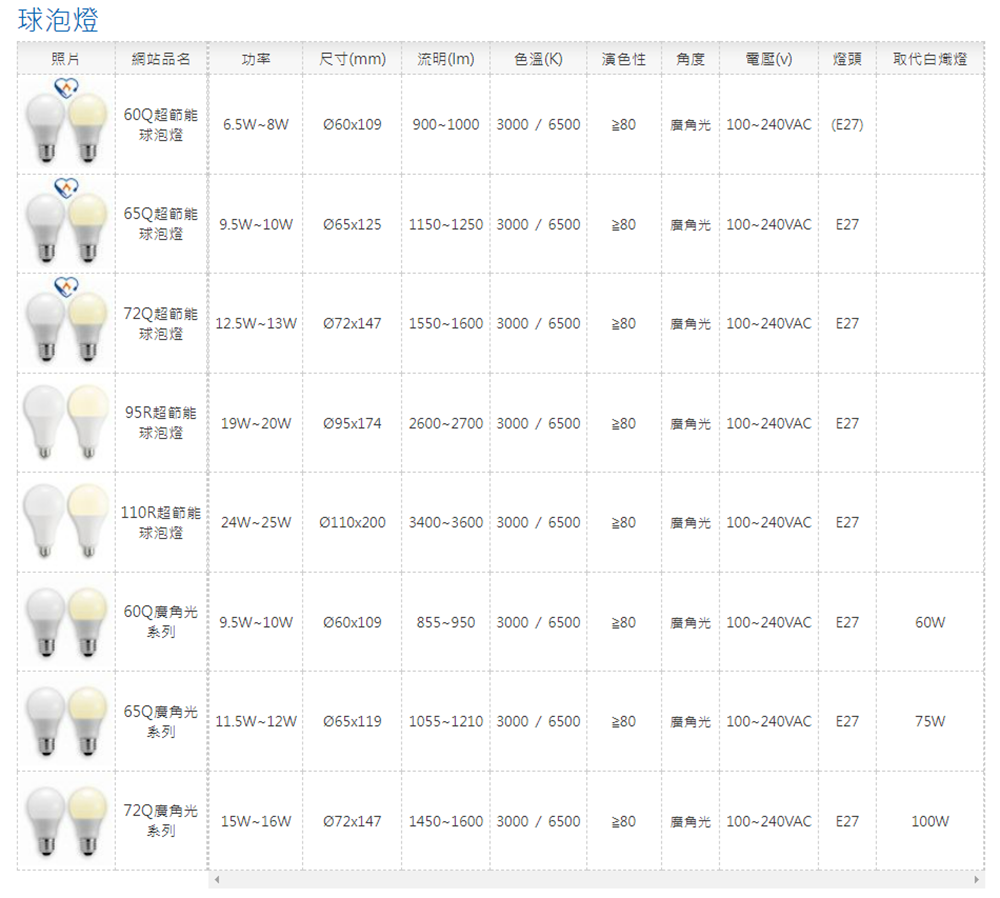
Task: Click the 流明(lm) column header
Action: tap(445, 60)
